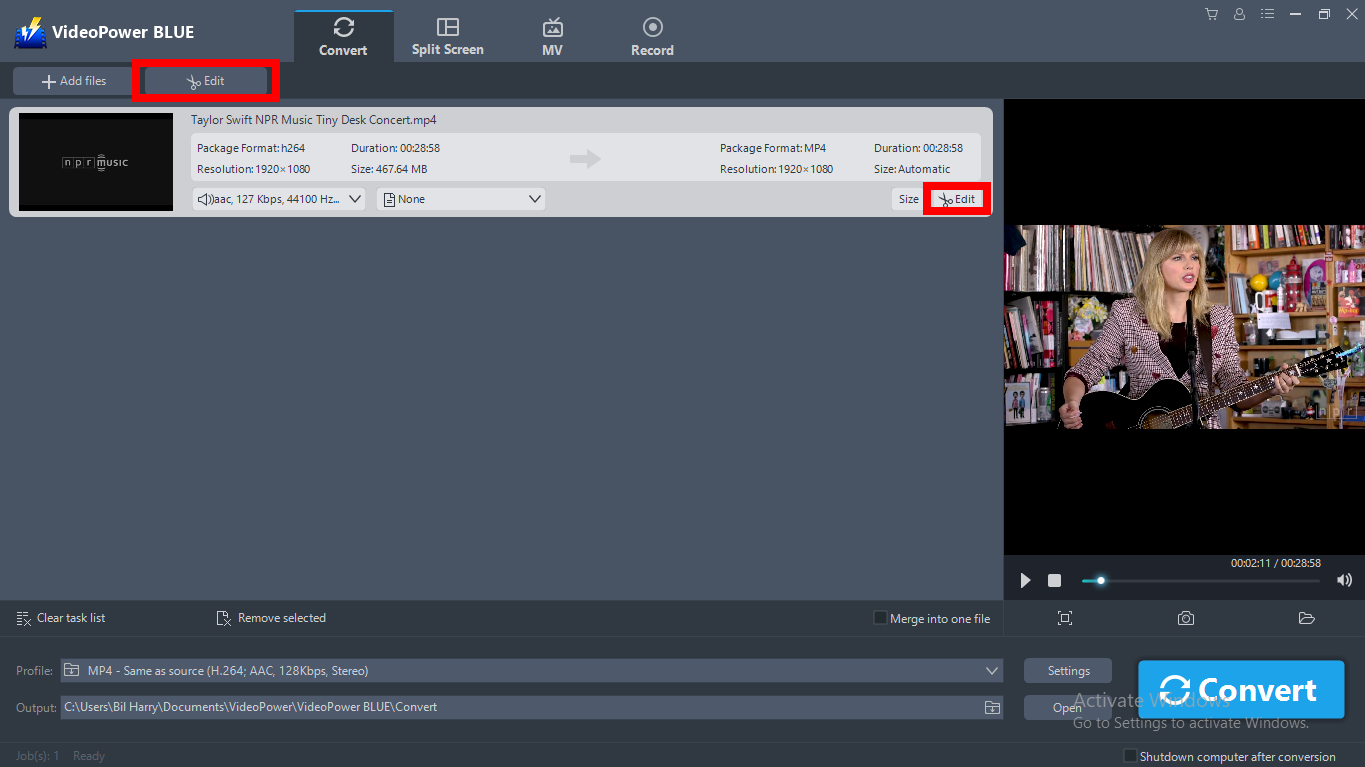The width and height of the screenshot is (1365, 767).
Task: Click the user account icon
Action: point(1239,14)
